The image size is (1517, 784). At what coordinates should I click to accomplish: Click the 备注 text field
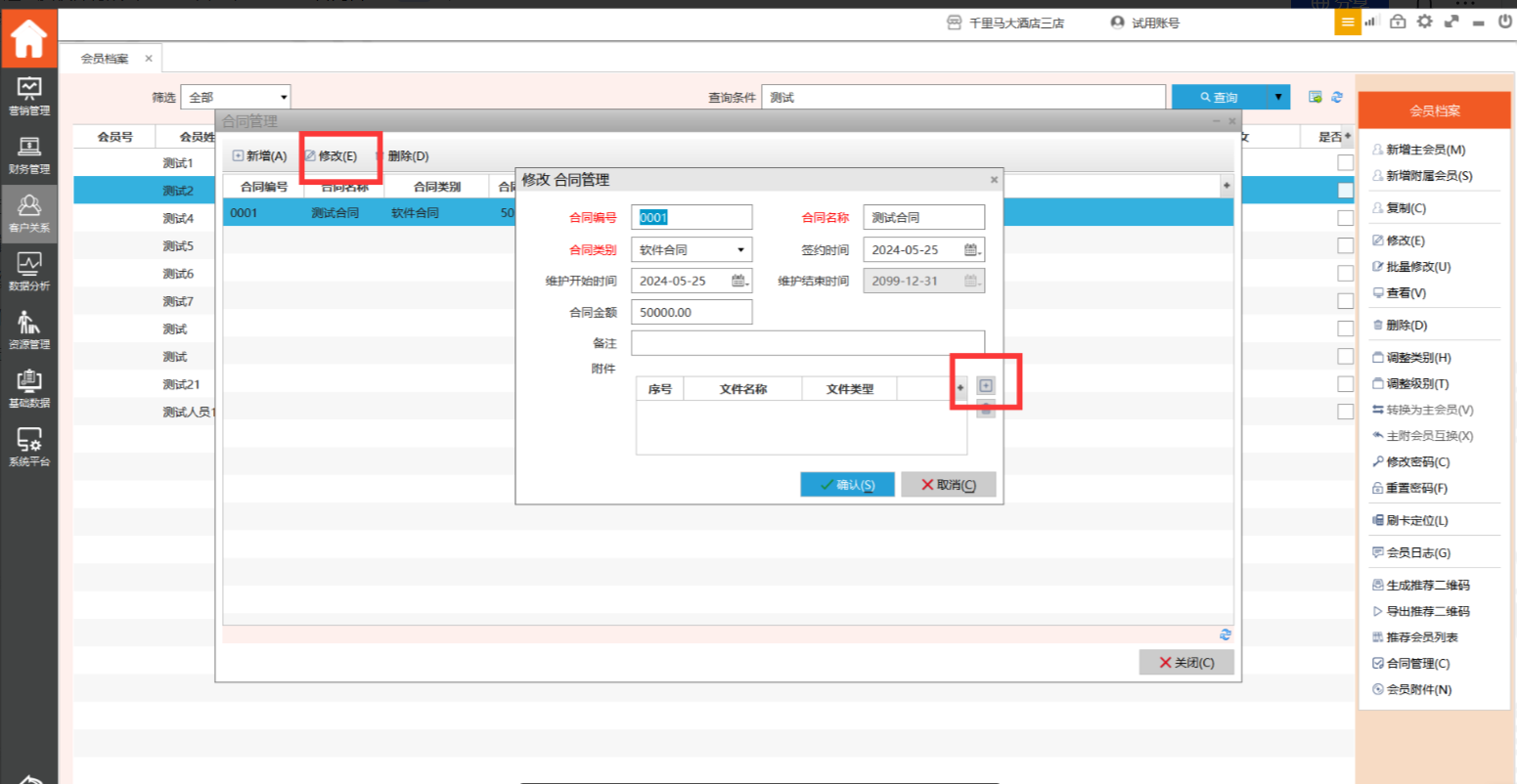pyautogui.click(x=807, y=343)
